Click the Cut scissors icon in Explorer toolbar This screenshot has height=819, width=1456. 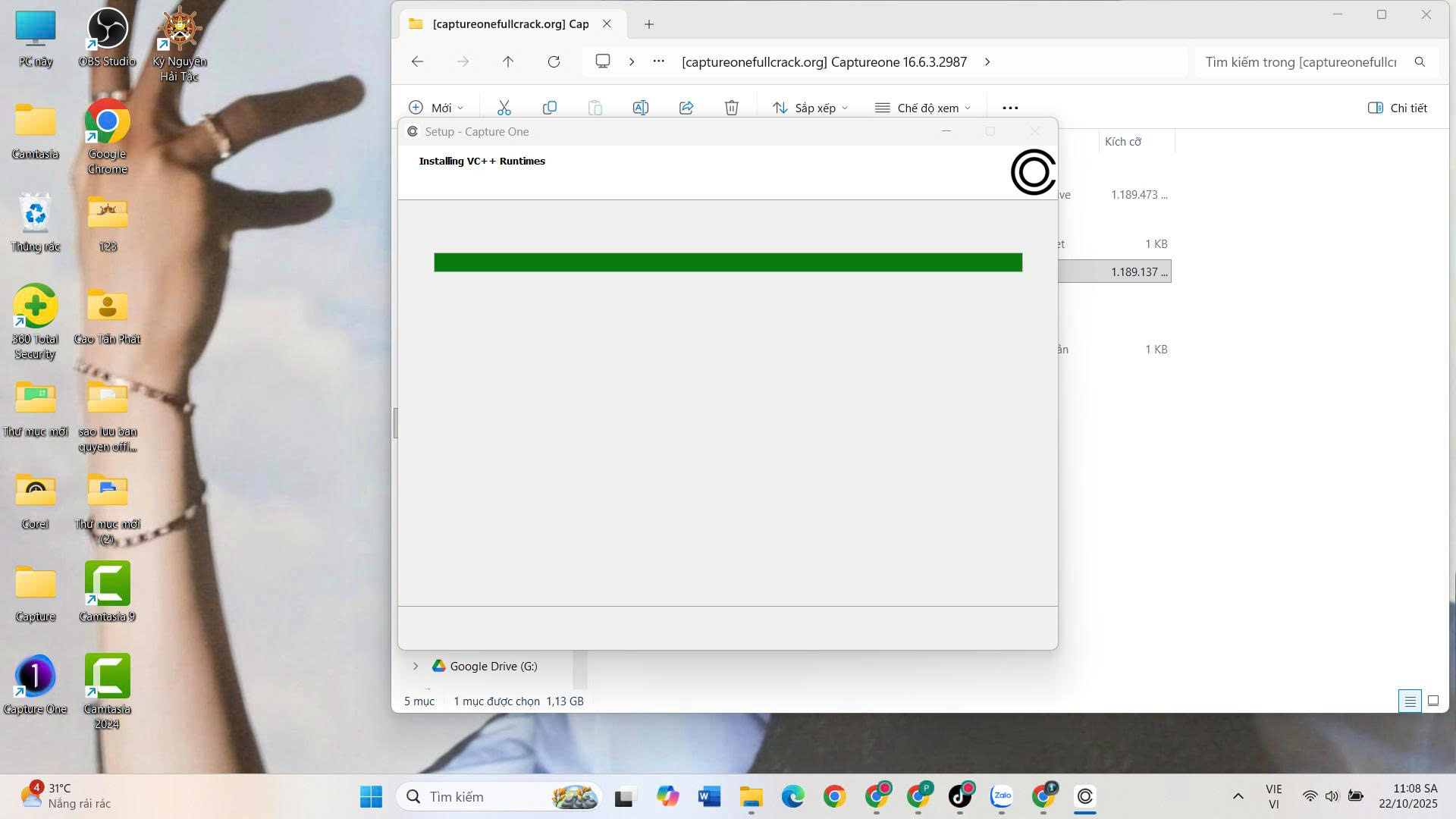(x=504, y=108)
